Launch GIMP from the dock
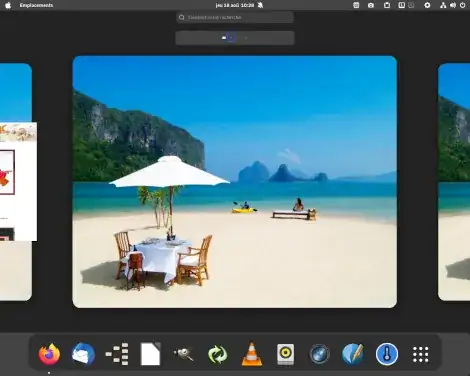Image resolution: width=470 pixels, height=376 pixels. [184, 354]
